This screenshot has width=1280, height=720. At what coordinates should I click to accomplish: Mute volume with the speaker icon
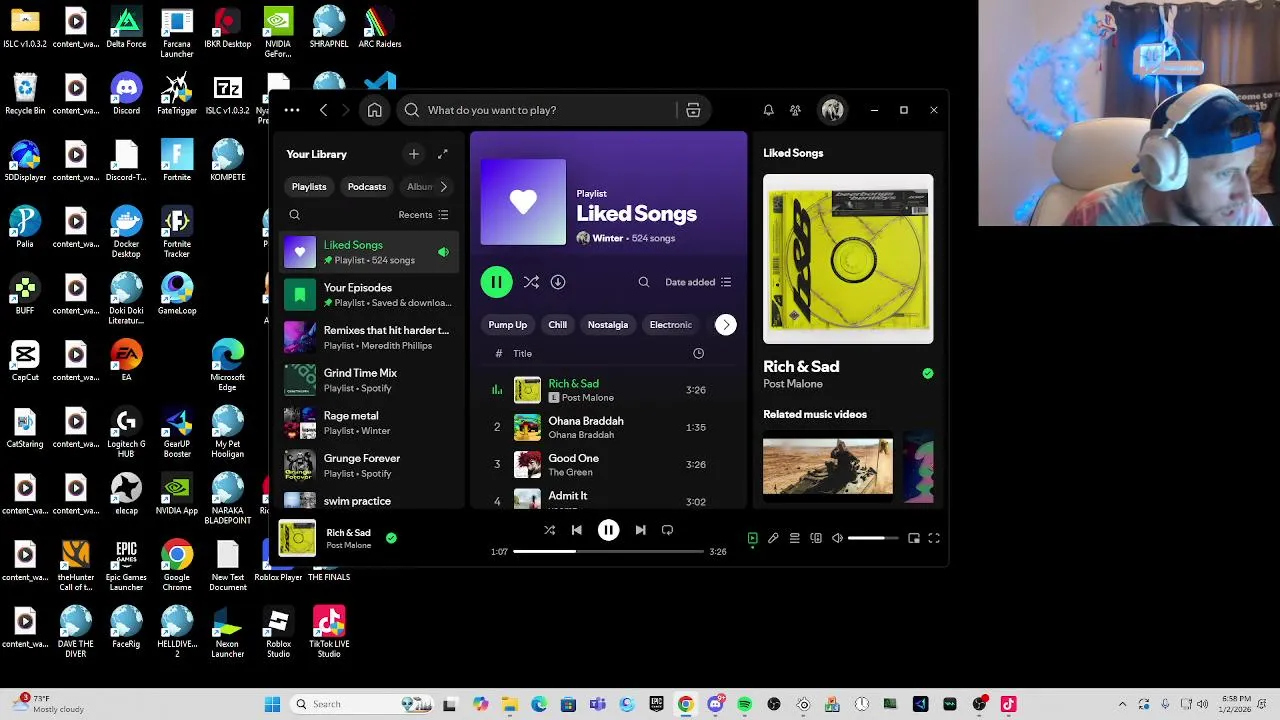click(837, 538)
